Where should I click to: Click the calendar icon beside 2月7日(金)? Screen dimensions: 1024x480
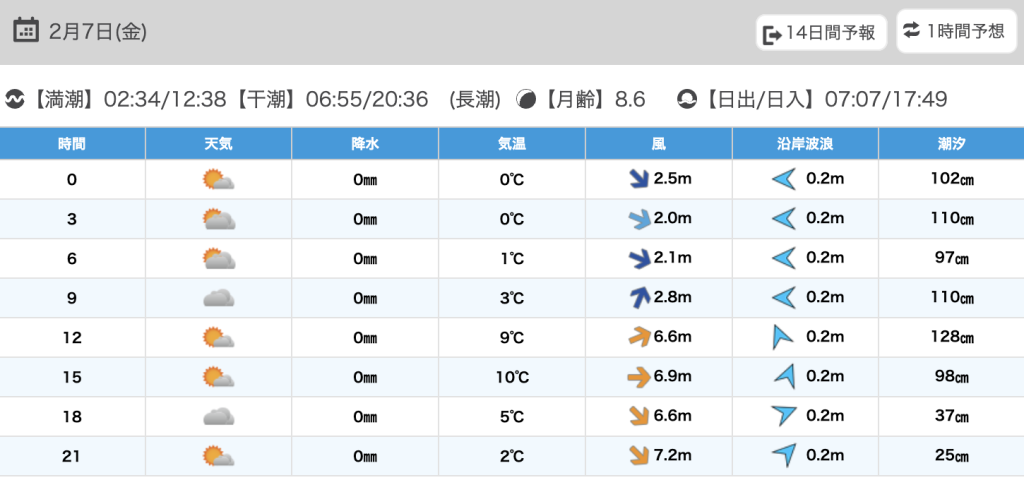pyautogui.click(x=26, y=30)
